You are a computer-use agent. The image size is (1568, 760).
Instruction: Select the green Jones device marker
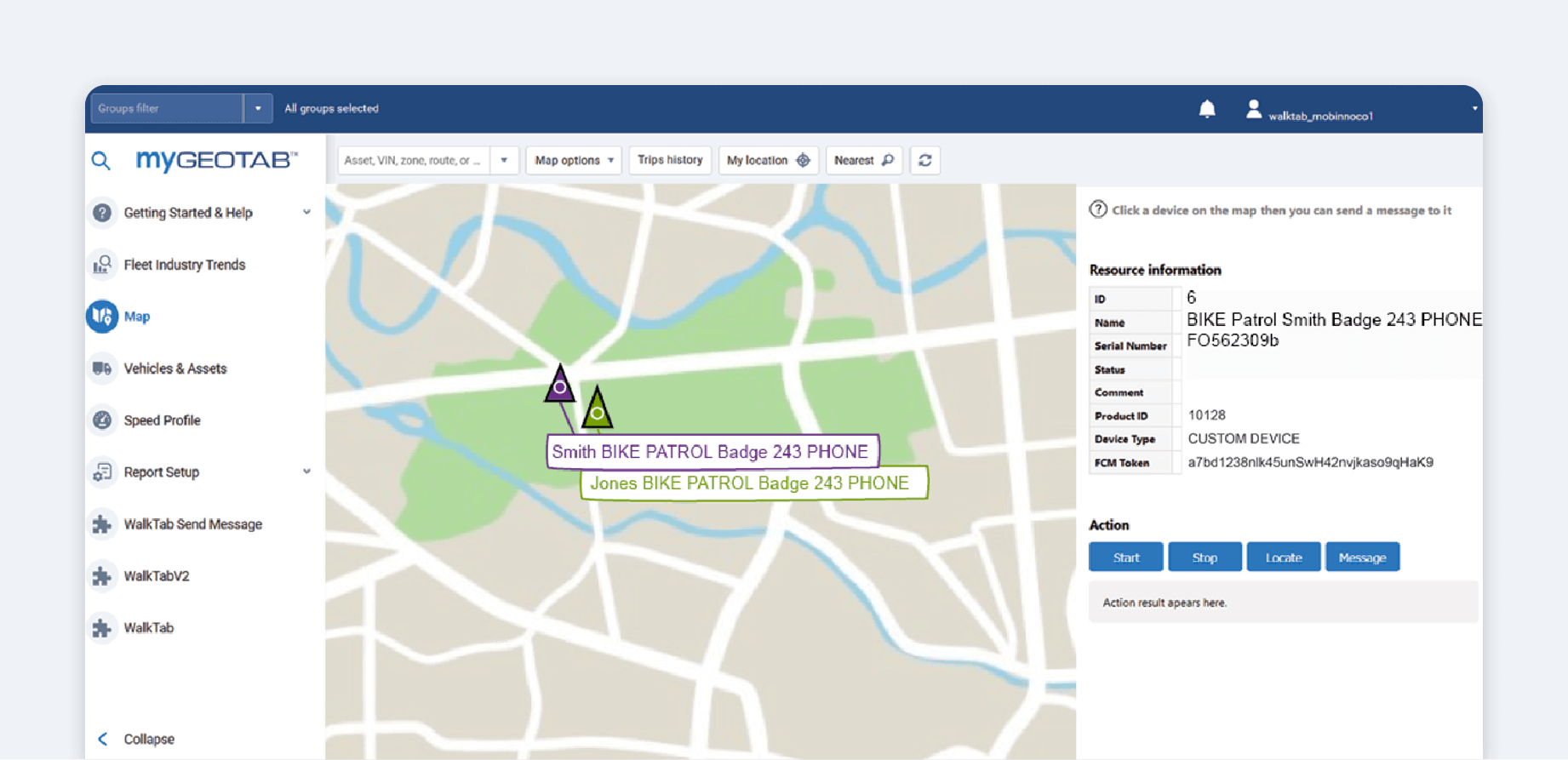tap(598, 409)
